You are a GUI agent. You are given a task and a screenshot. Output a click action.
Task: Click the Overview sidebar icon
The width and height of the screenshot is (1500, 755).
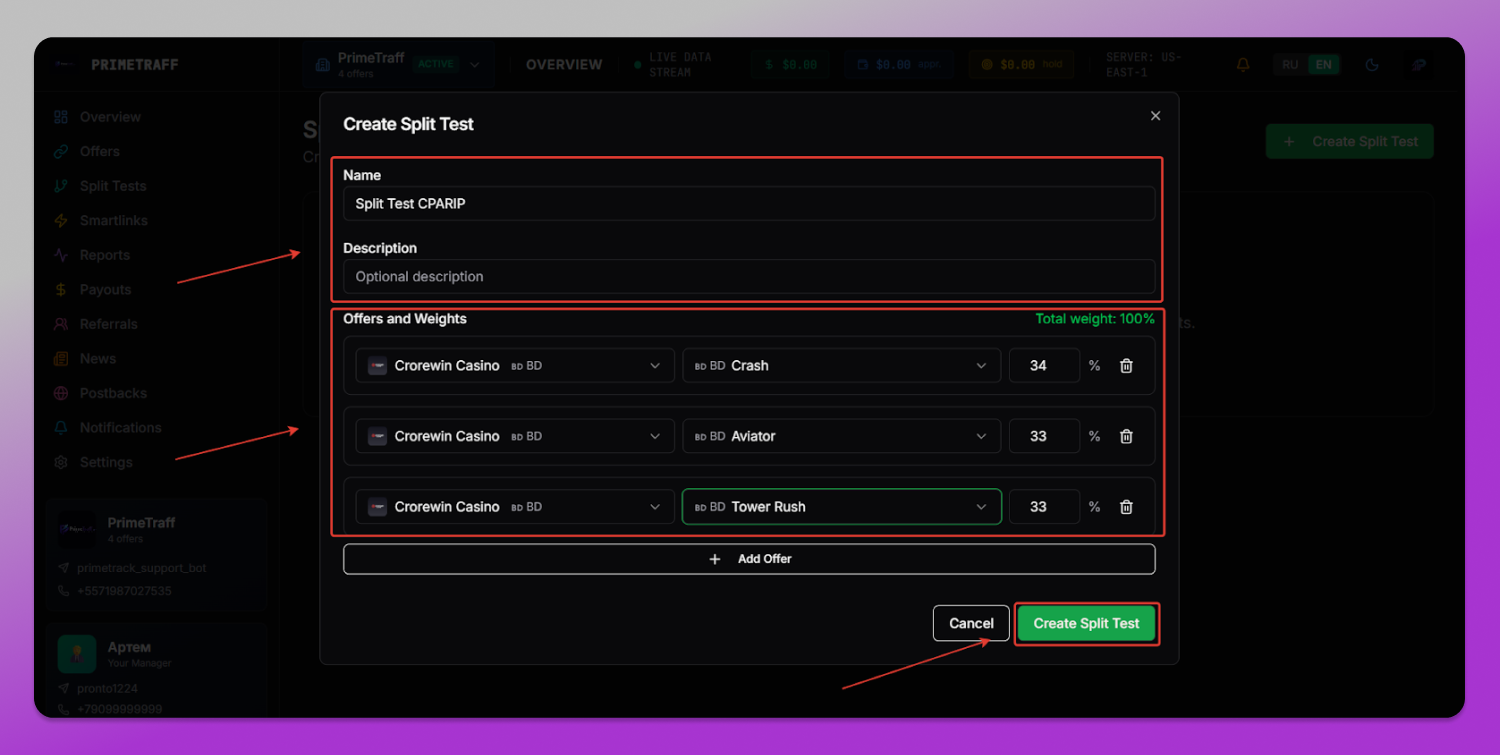click(x=62, y=117)
